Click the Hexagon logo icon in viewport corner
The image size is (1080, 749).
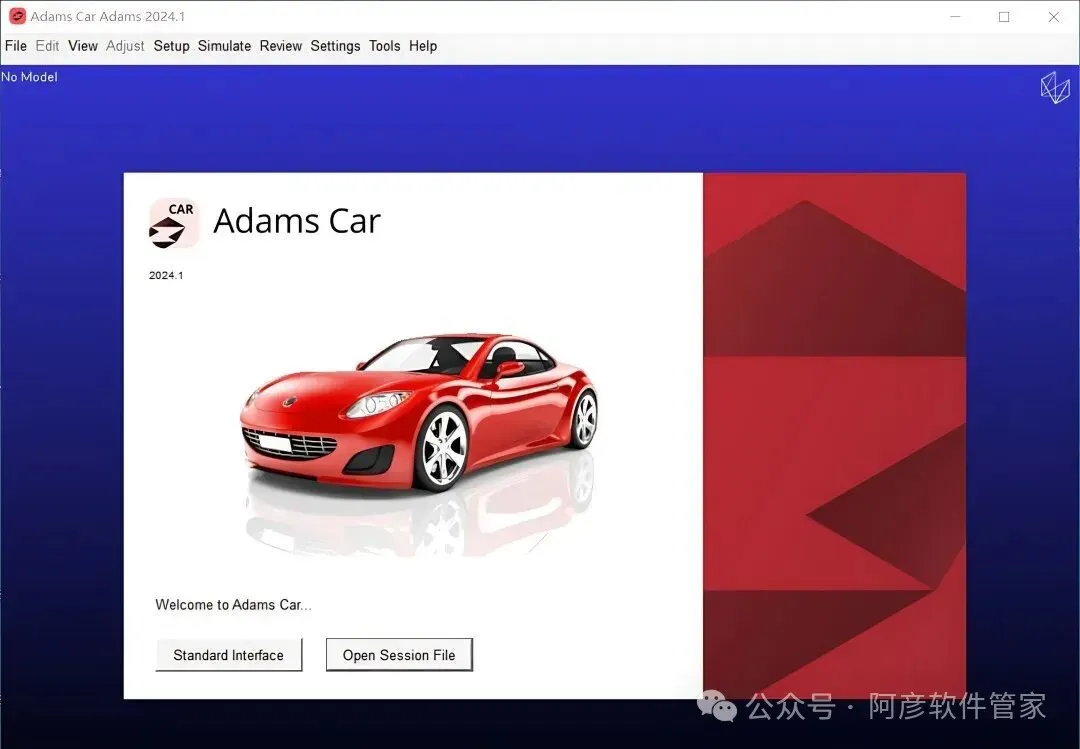pos(1055,88)
